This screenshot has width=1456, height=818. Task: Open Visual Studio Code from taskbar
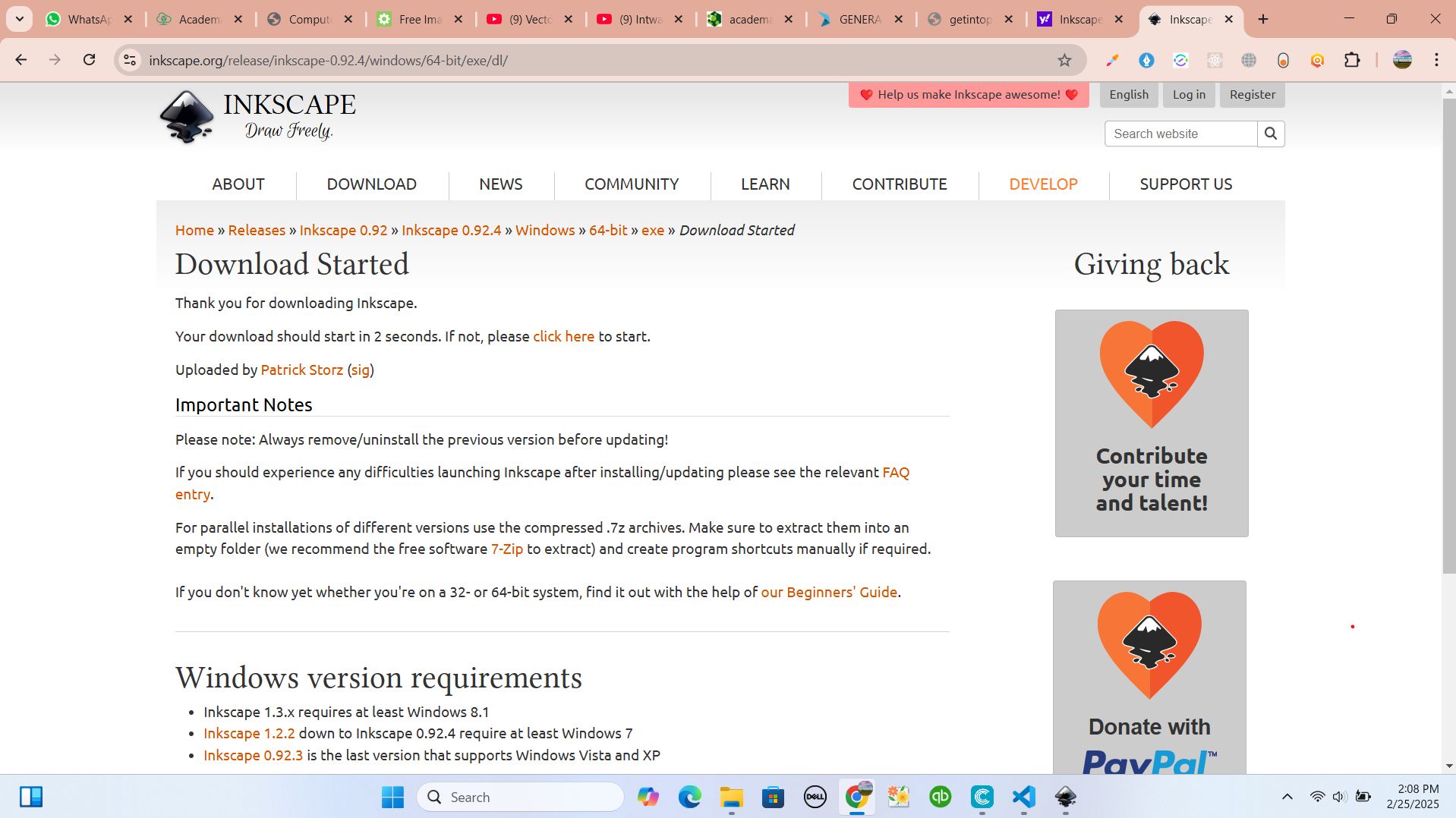[1024, 797]
